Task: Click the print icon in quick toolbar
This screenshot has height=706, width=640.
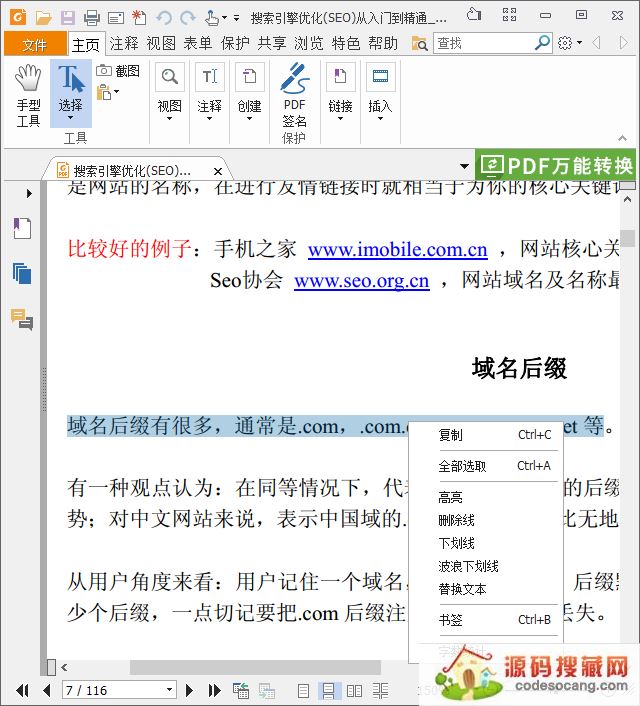Action: pos(92,17)
